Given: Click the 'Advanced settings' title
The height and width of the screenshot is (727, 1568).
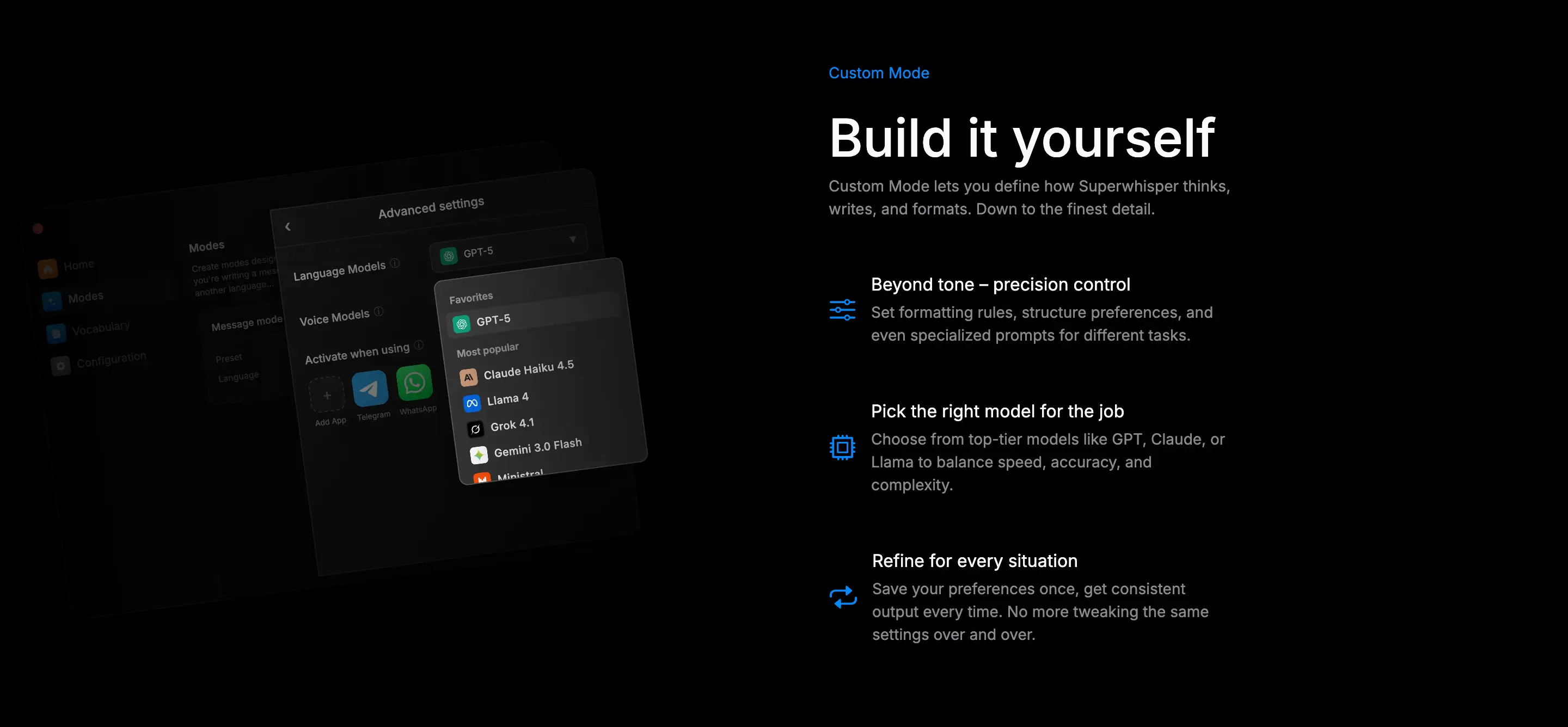Looking at the screenshot, I should (x=431, y=207).
